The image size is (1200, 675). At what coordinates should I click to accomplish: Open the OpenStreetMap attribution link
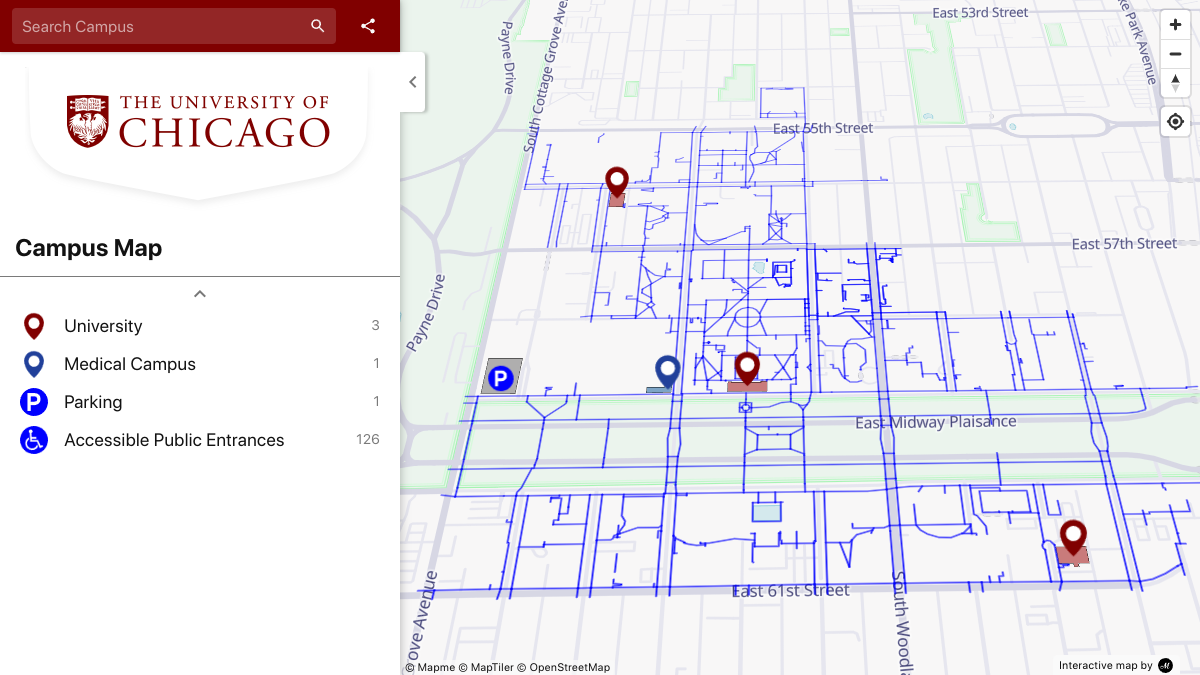(563, 667)
